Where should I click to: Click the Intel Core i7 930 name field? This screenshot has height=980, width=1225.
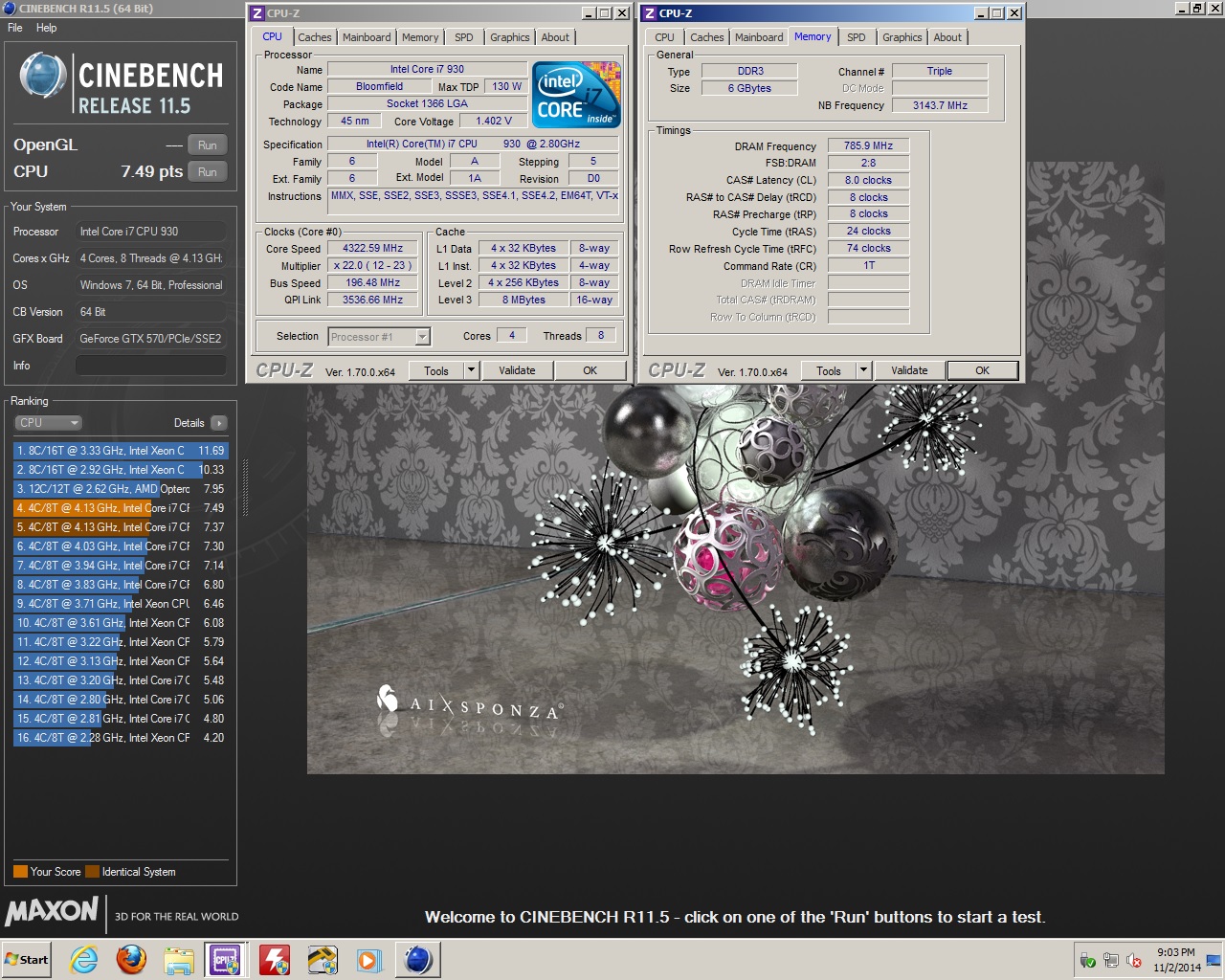[427, 69]
